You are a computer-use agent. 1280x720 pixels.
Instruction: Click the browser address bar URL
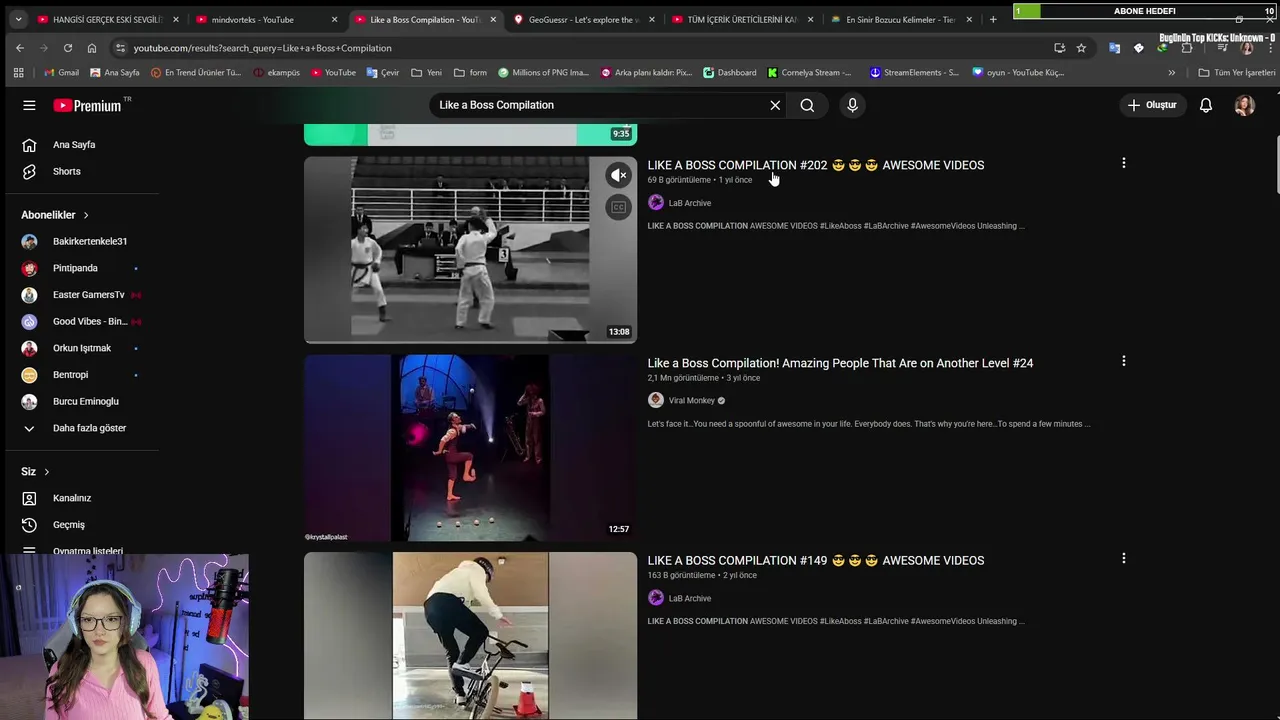pyautogui.click(x=262, y=48)
